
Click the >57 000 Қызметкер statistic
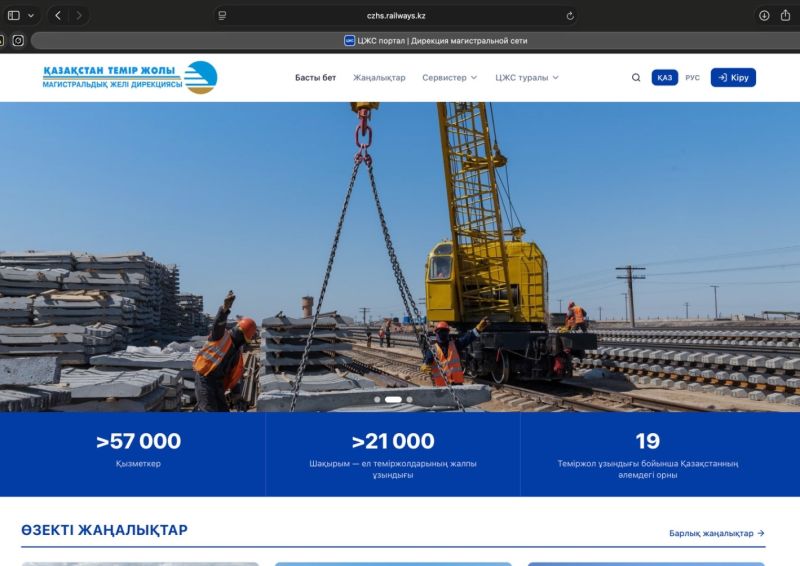[x=138, y=451]
